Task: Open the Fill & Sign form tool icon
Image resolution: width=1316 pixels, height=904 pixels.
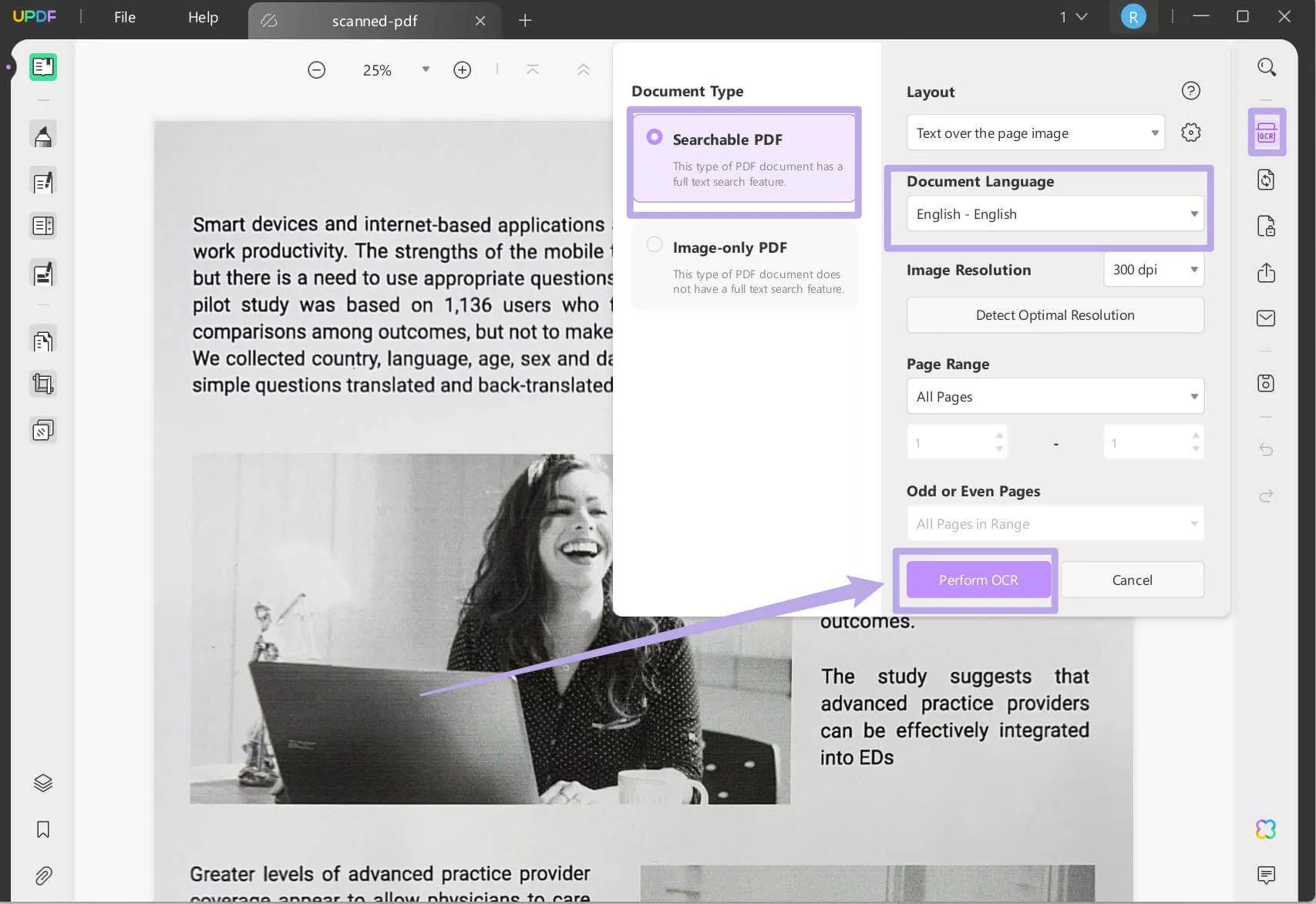Action: (x=43, y=273)
